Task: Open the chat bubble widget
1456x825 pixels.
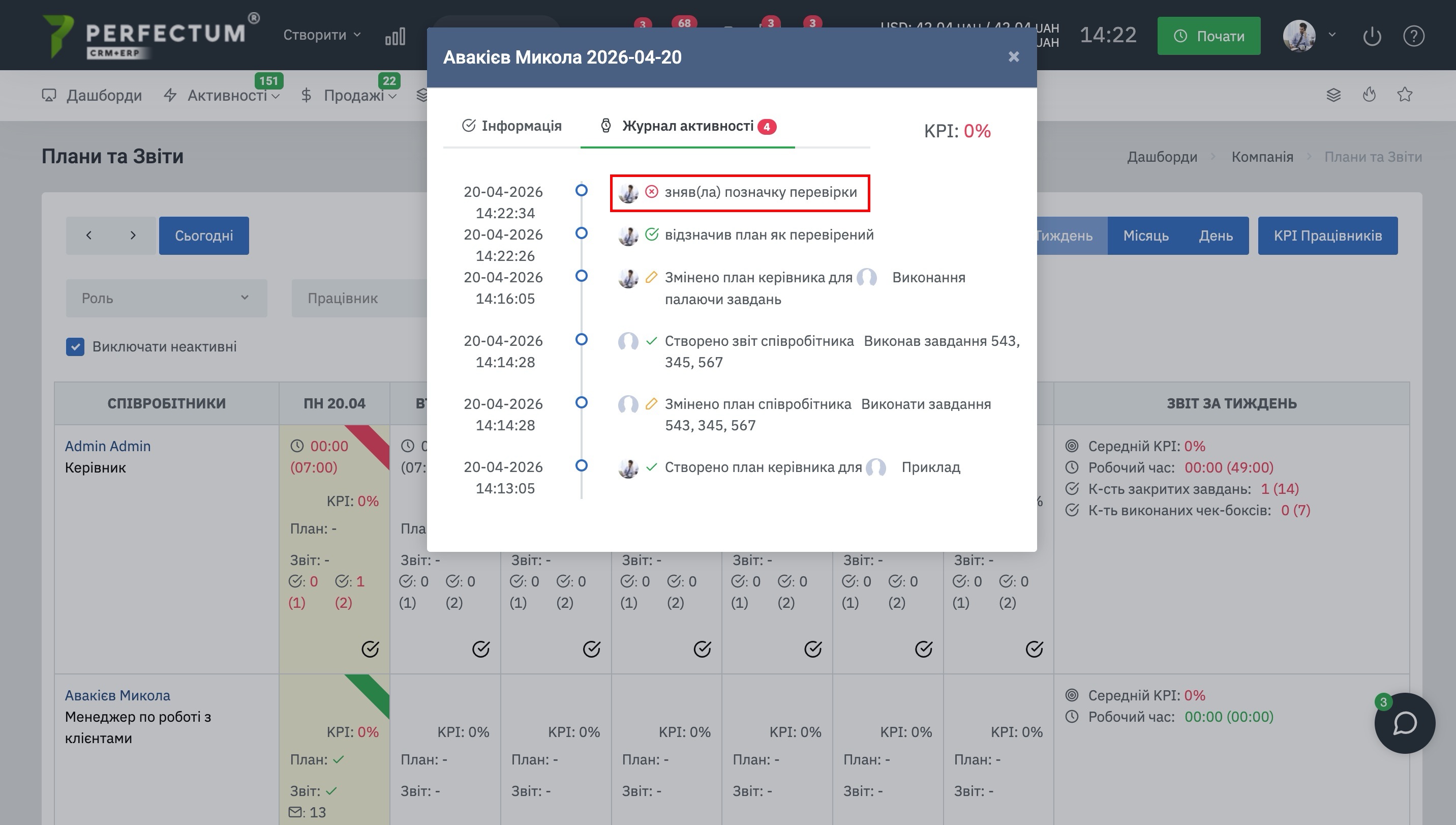Action: pyautogui.click(x=1405, y=723)
